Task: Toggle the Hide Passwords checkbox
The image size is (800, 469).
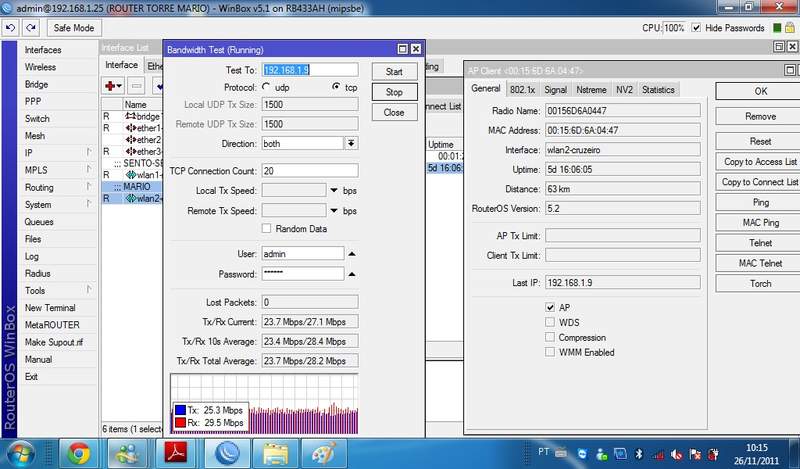Action: coord(696,28)
